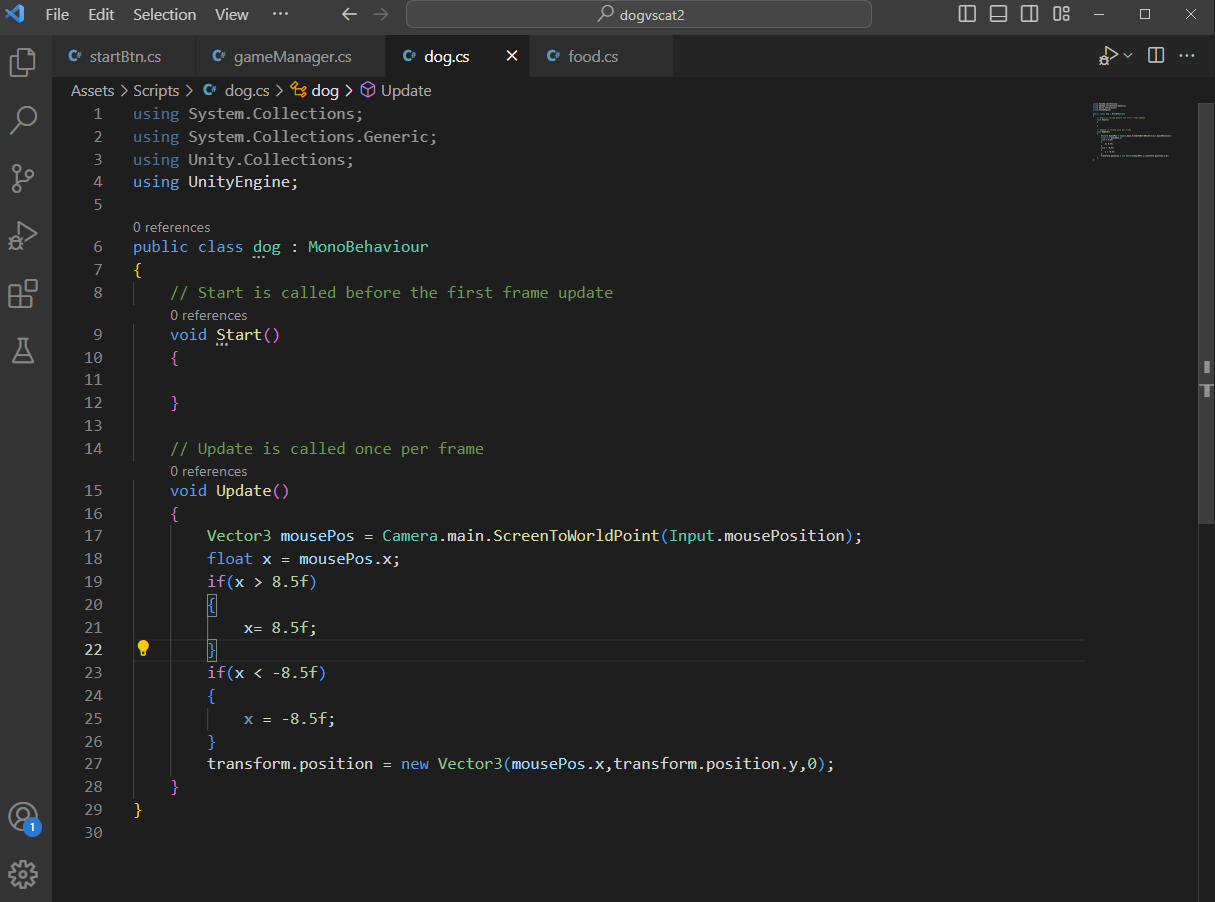1215x902 pixels.
Task: Open the Edit menu
Action: [x=101, y=14]
